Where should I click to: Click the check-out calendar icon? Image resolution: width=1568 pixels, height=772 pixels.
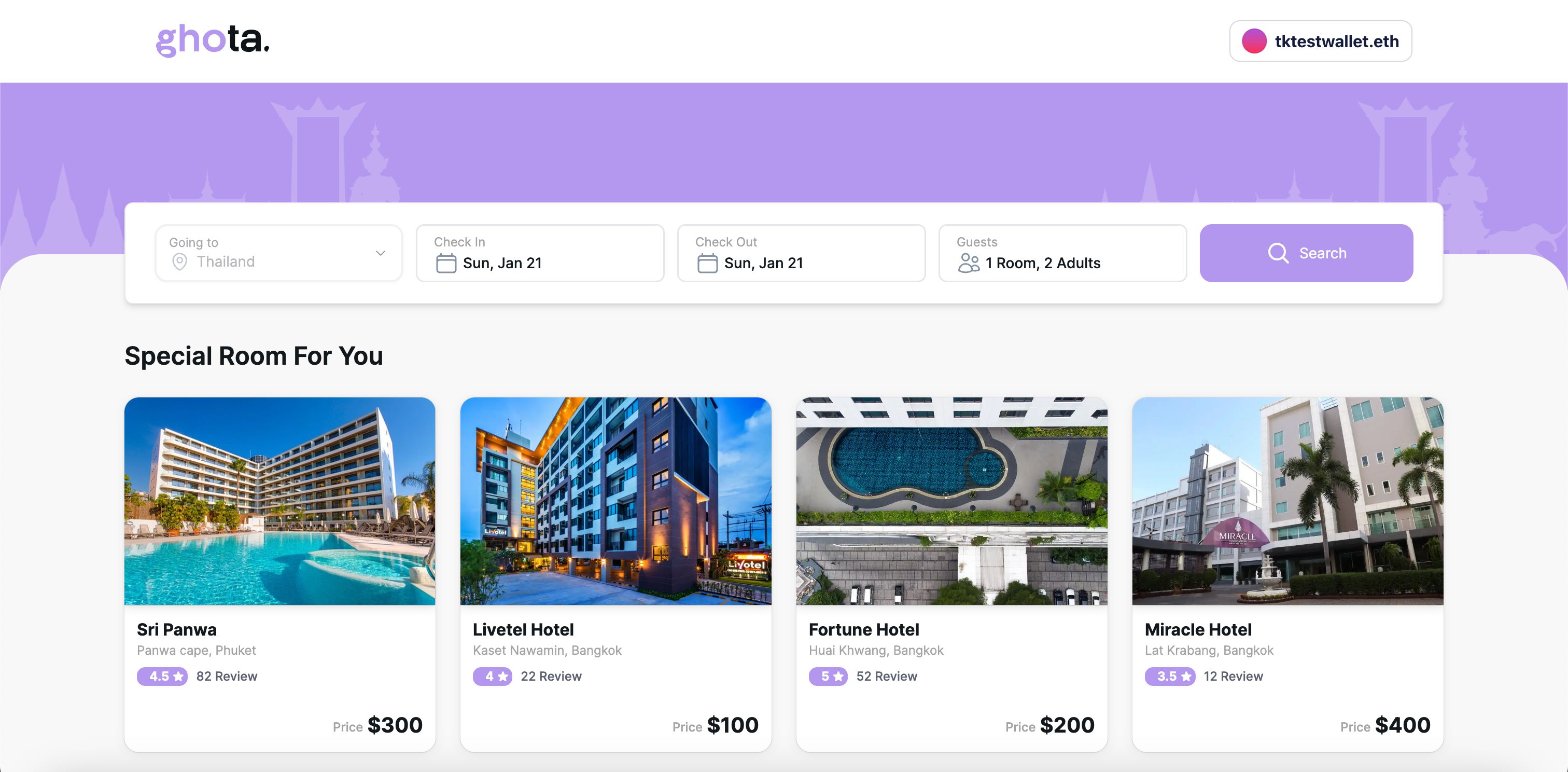[707, 262]
